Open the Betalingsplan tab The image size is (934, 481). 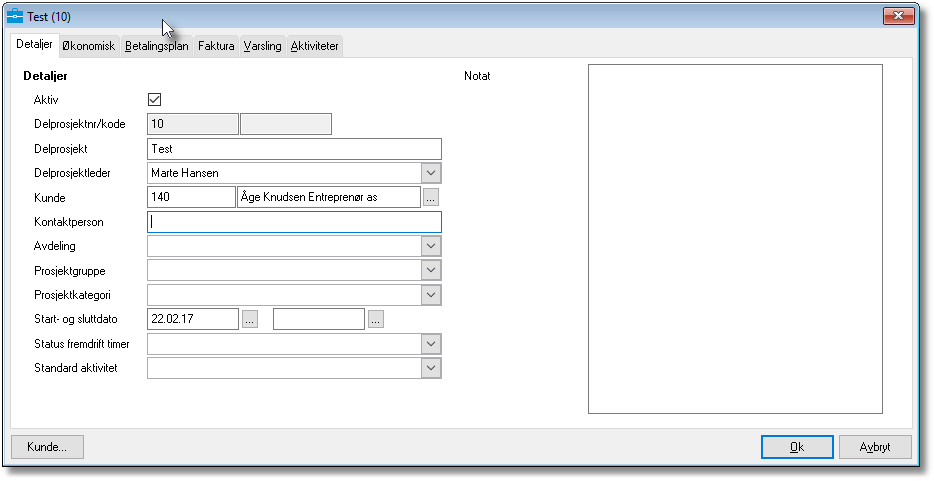157,46
